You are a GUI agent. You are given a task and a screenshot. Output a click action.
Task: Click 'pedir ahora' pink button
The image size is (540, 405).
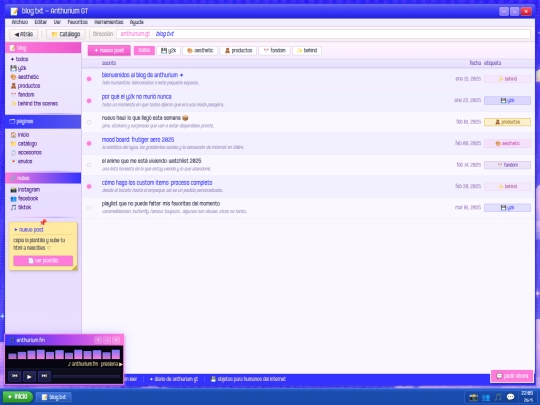click(x=512, y=376)
